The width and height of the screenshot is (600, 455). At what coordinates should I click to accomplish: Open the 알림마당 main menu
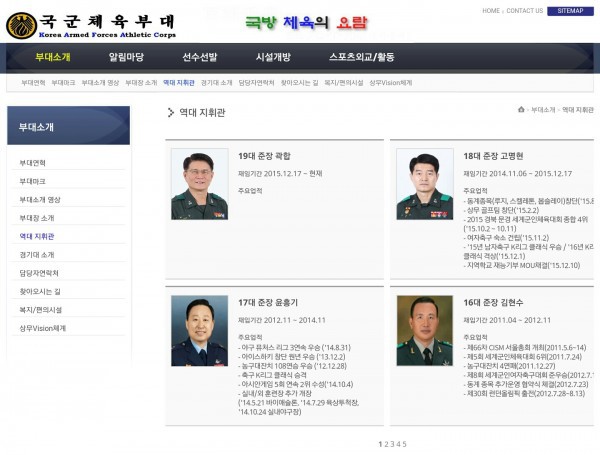click(x=126, y=57)
